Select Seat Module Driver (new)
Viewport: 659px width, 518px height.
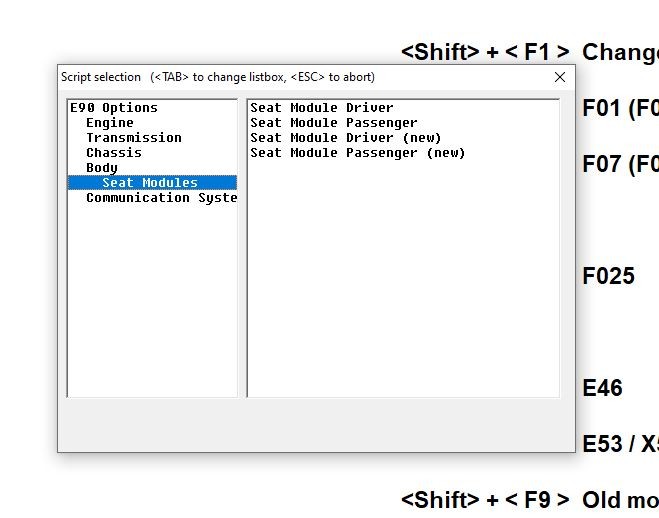pyautogui.click(x=345, y=138)
